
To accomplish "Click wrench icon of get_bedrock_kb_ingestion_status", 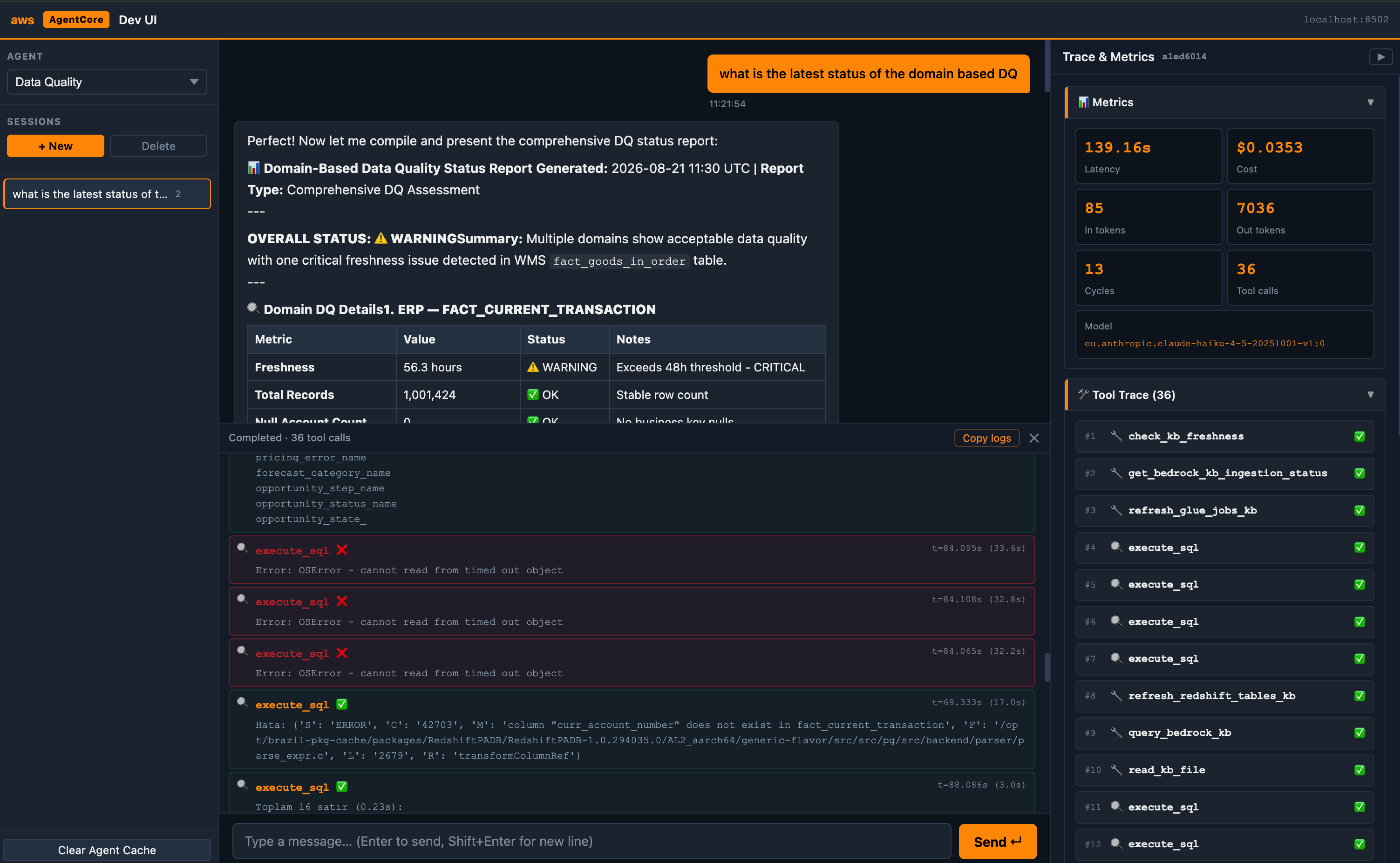I will click(1116, 473).
